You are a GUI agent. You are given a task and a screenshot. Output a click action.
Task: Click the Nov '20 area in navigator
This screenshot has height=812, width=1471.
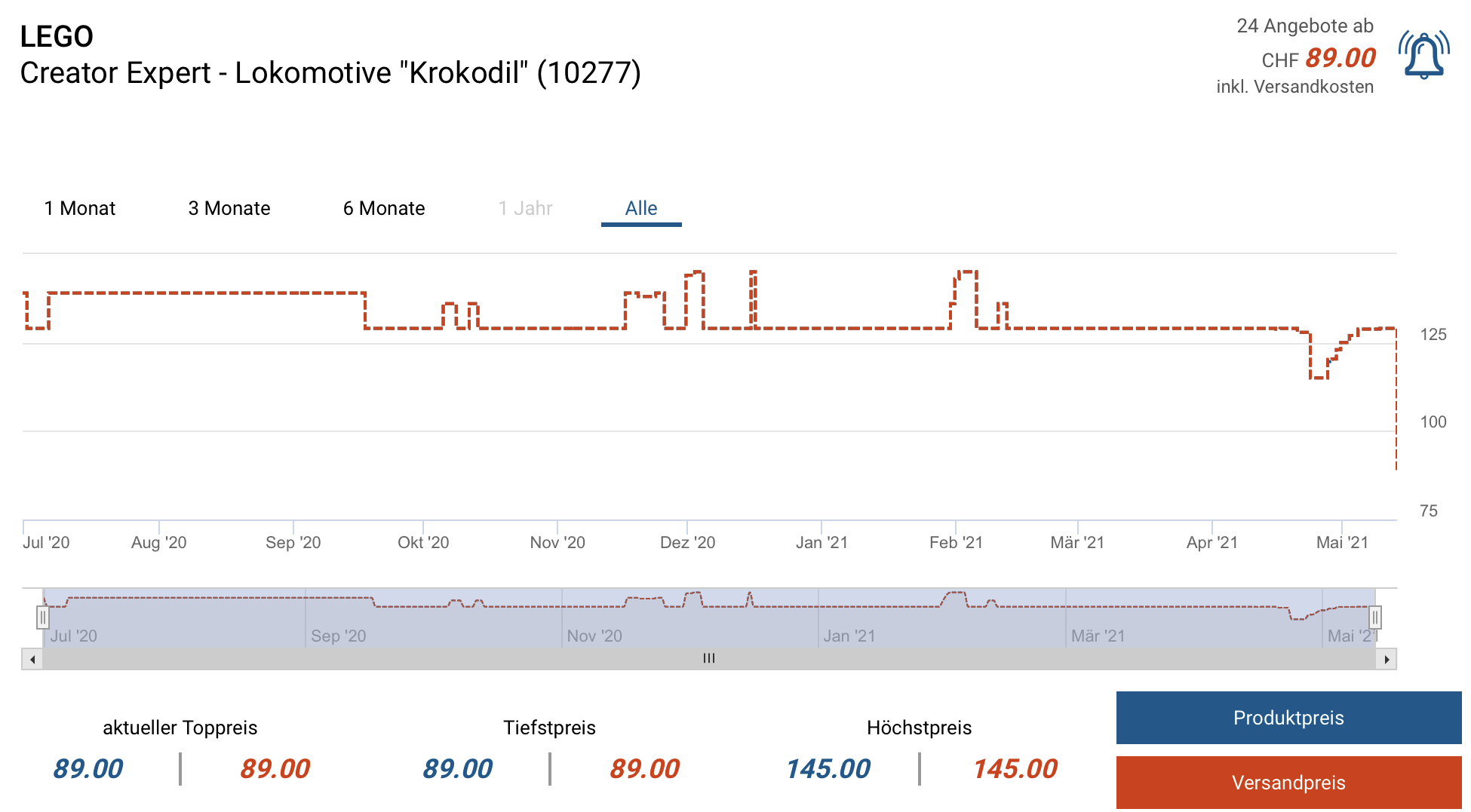tap(594, 636)
